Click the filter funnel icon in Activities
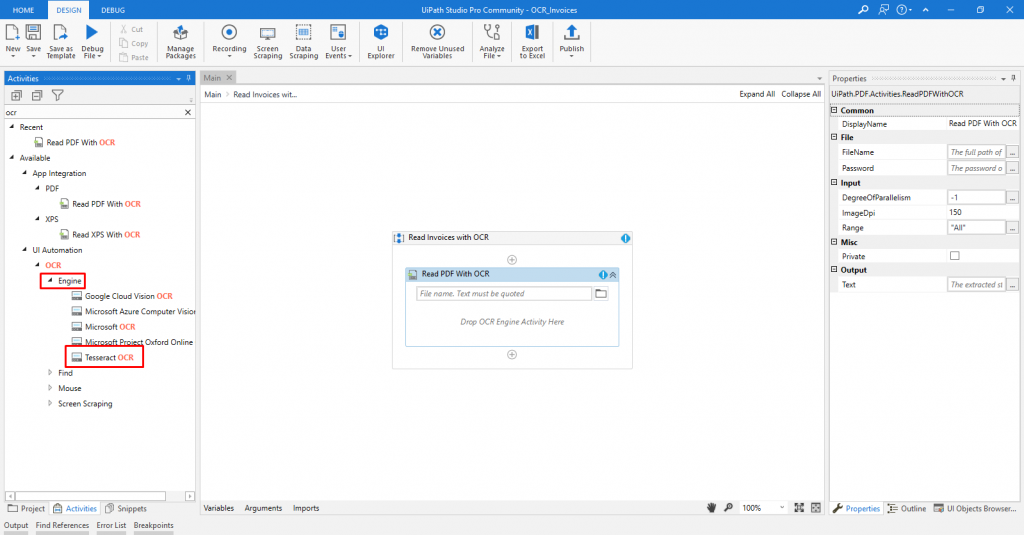Image resolution: width=1024 pixels, height=535 pixels. [x=57, y=95]
